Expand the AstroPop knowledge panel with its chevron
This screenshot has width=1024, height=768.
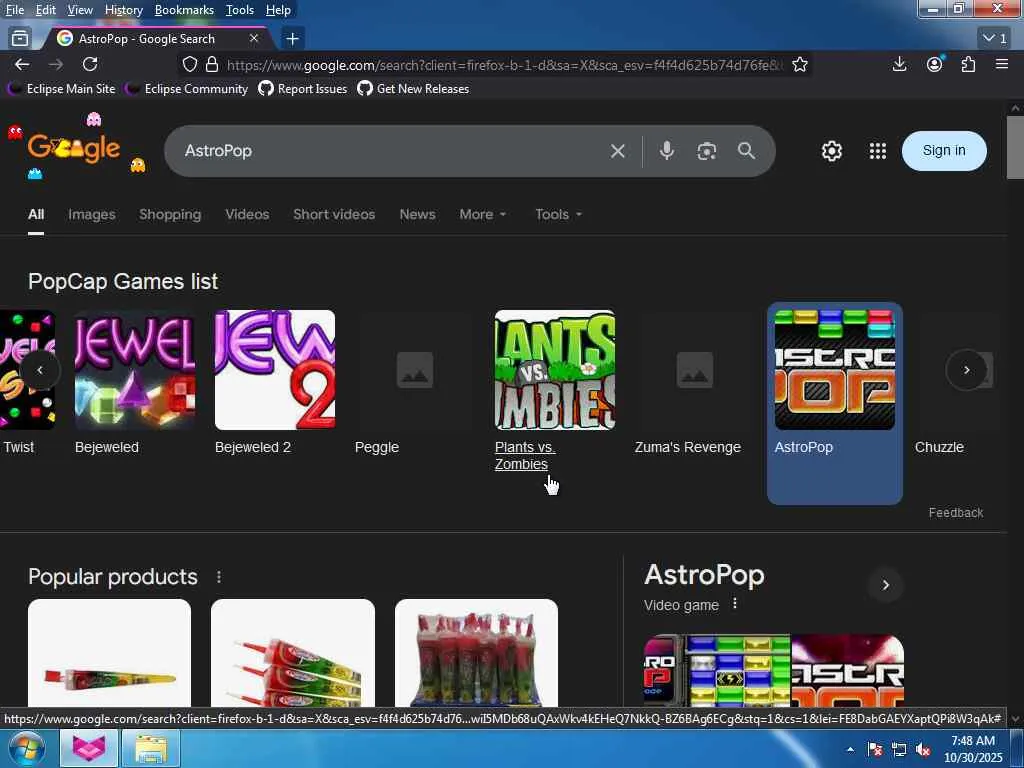886,584
